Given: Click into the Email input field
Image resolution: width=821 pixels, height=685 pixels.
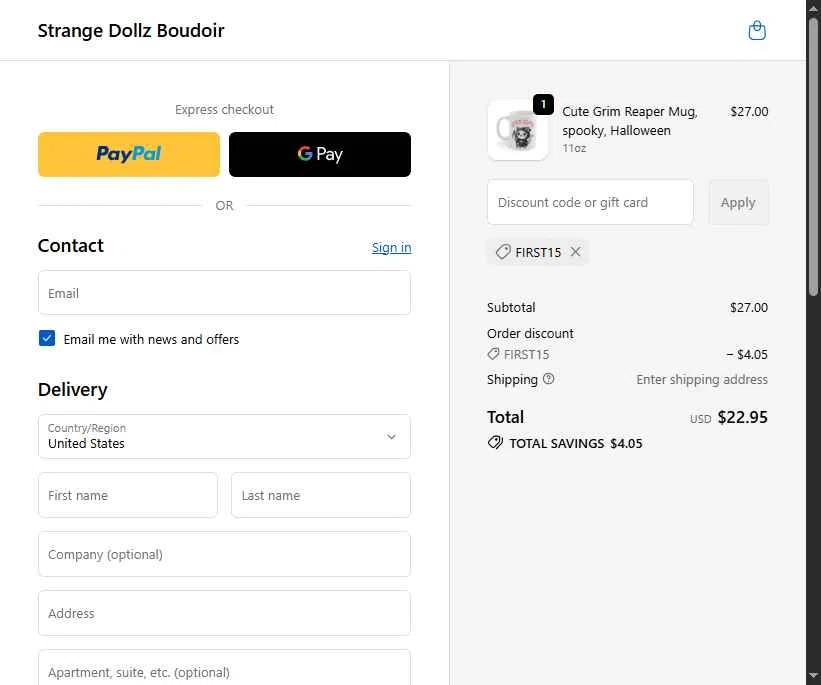Looking at the screenshot, I should [x=224, y=293].
